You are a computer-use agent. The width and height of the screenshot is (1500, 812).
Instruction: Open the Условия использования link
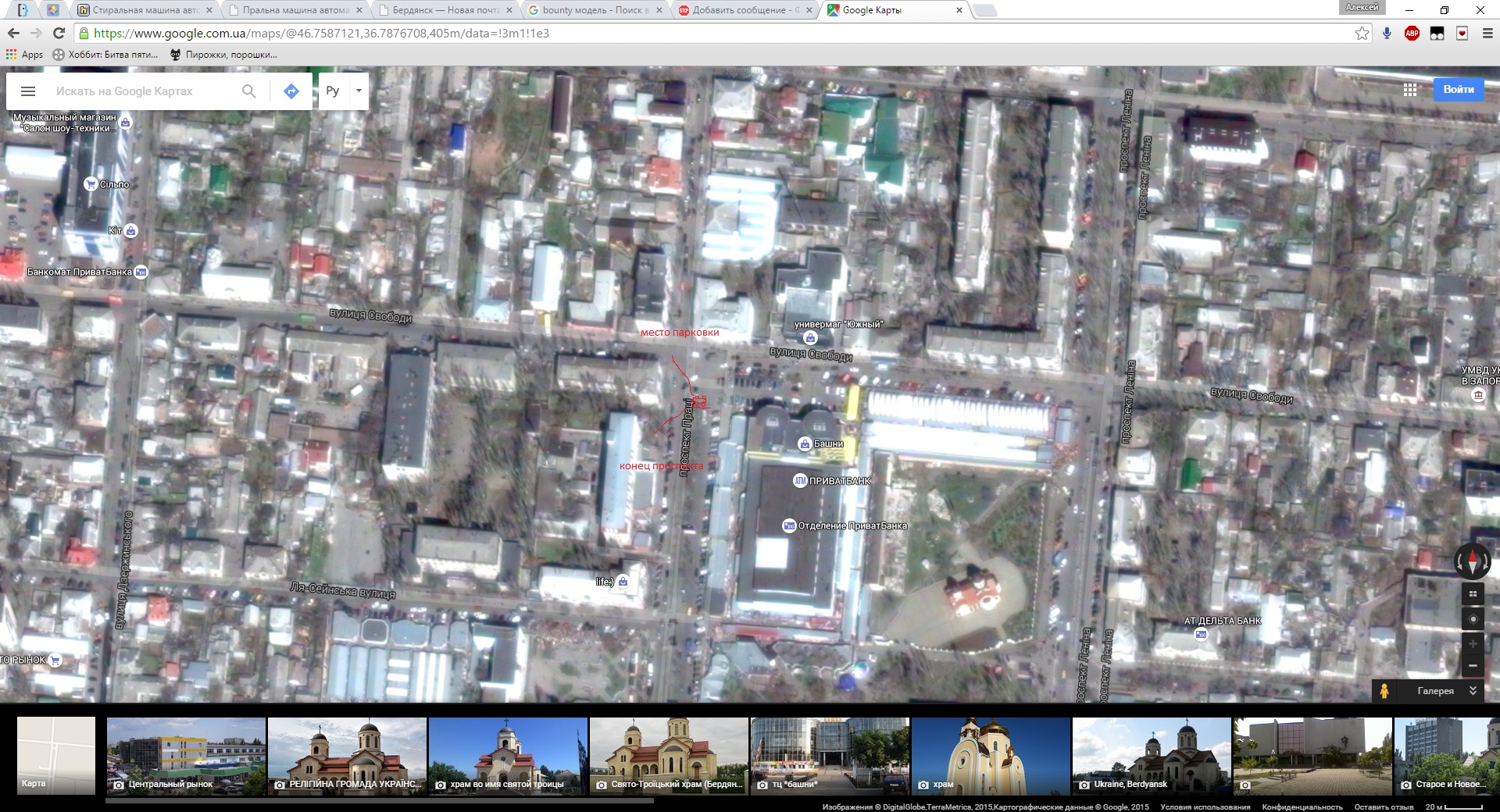(1205, 807)
